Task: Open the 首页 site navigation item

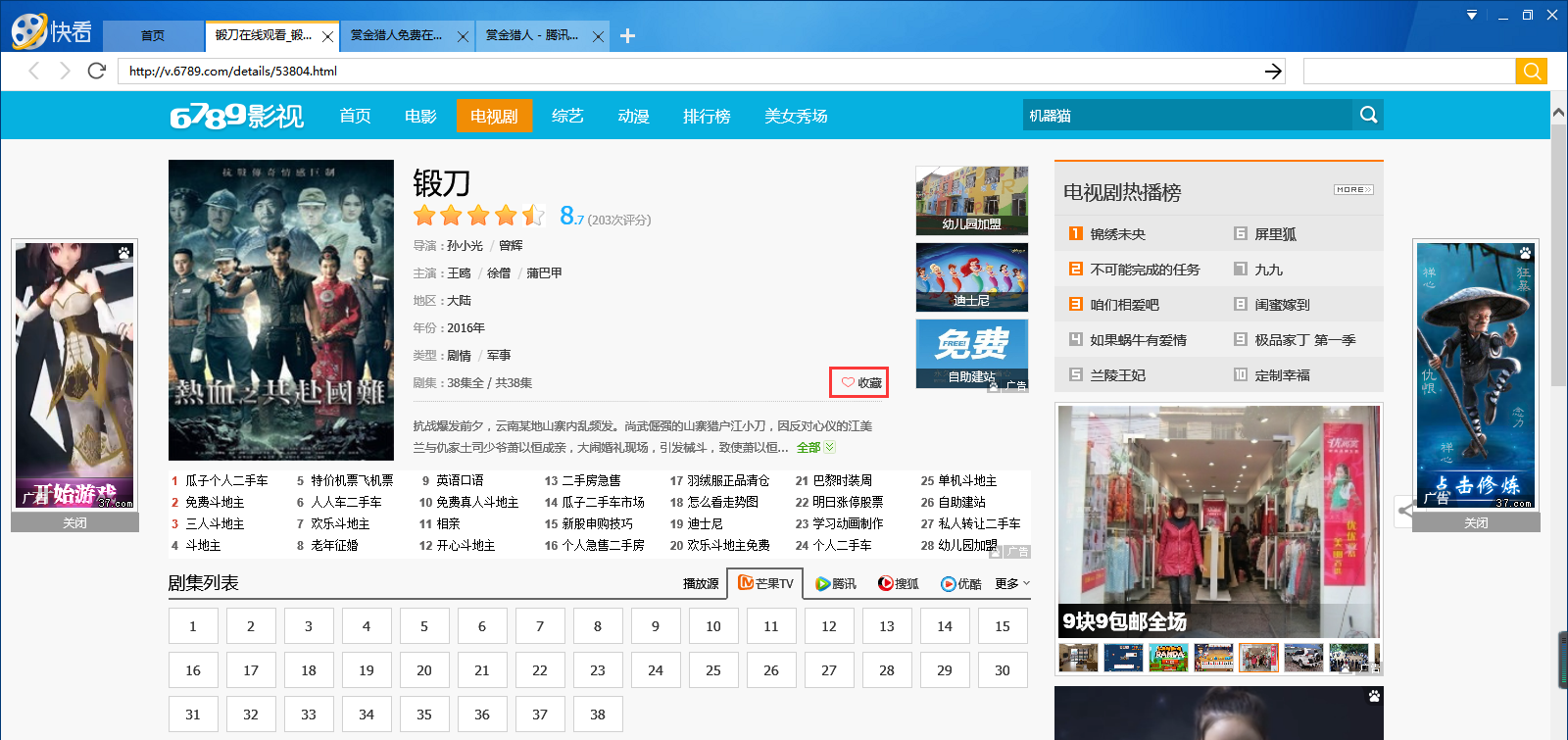Action: (355, 116)
